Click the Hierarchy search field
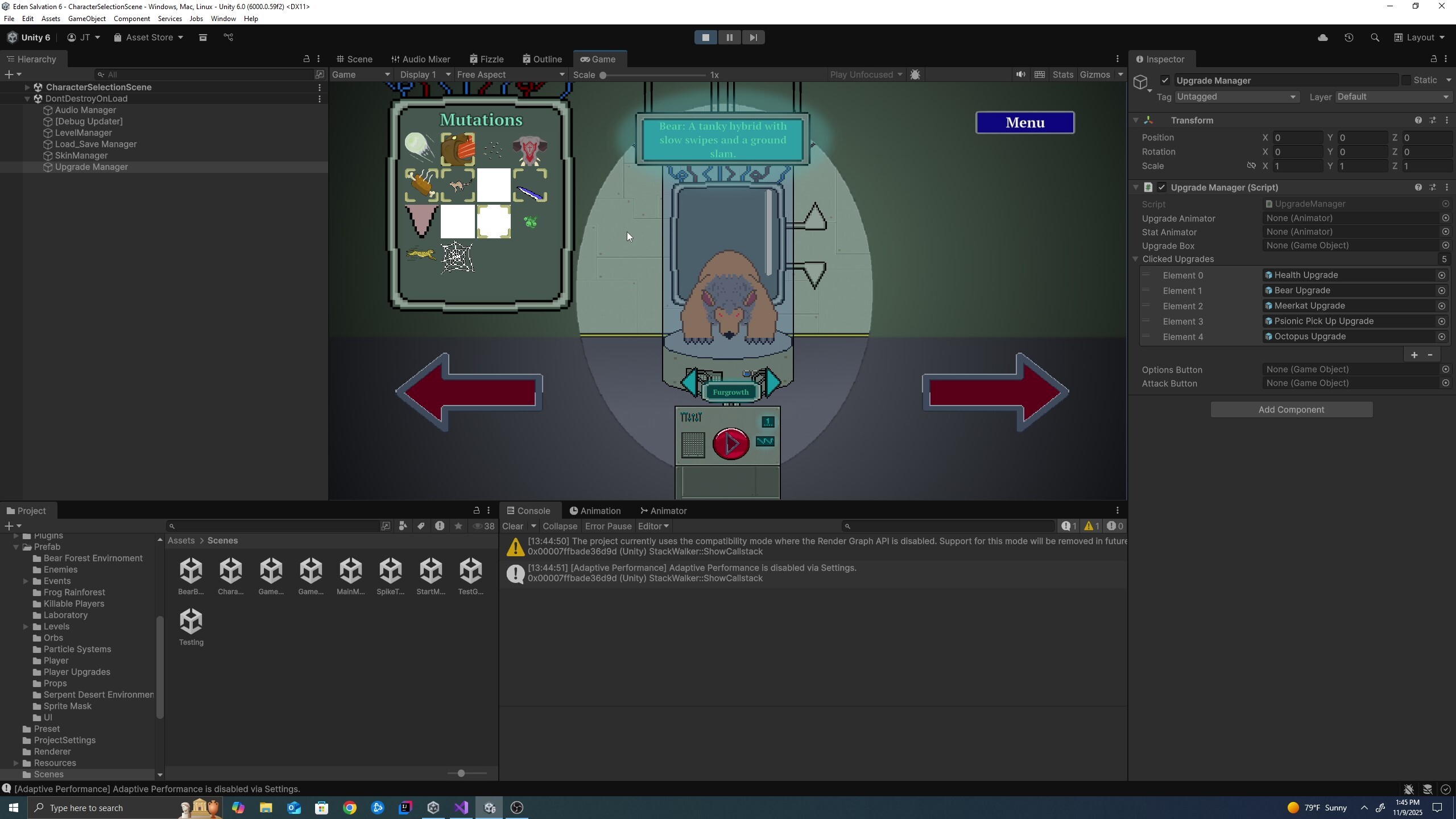The height and width of the screenshot is (819, 1456). 205,75
